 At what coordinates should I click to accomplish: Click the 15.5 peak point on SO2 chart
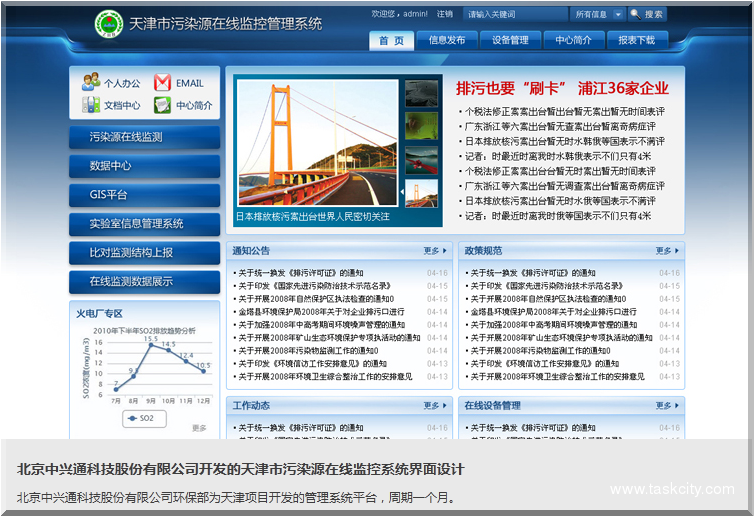click(151, 345)
